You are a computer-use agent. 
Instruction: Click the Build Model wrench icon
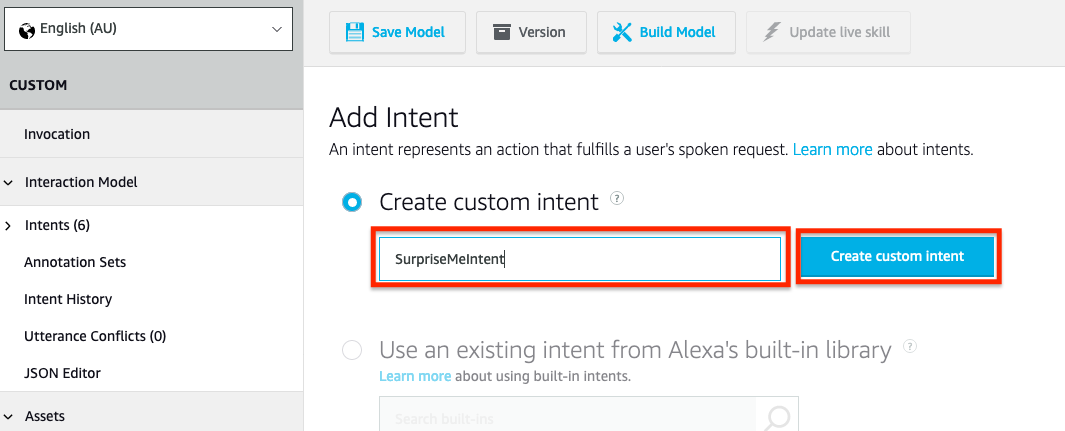pos(621,32)
